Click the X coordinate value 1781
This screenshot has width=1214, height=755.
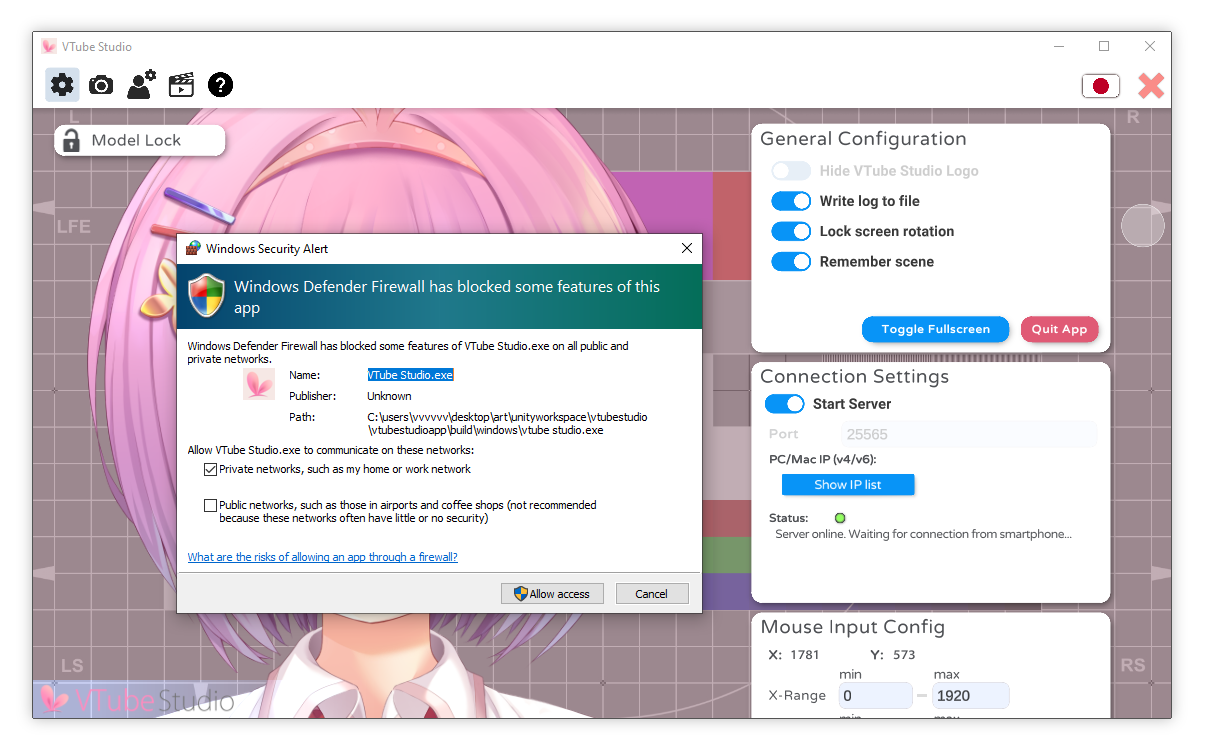804,655
